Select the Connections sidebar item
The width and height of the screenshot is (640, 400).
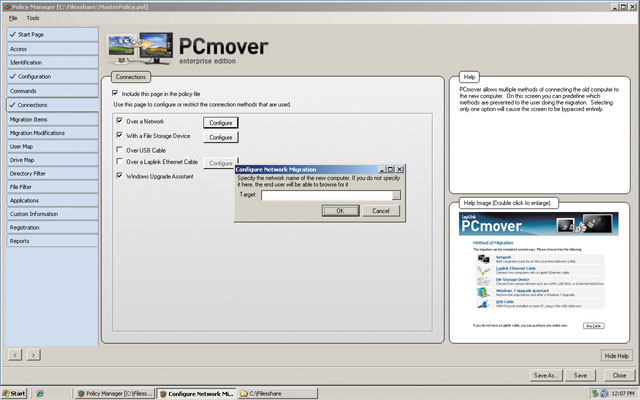[52, 105]
